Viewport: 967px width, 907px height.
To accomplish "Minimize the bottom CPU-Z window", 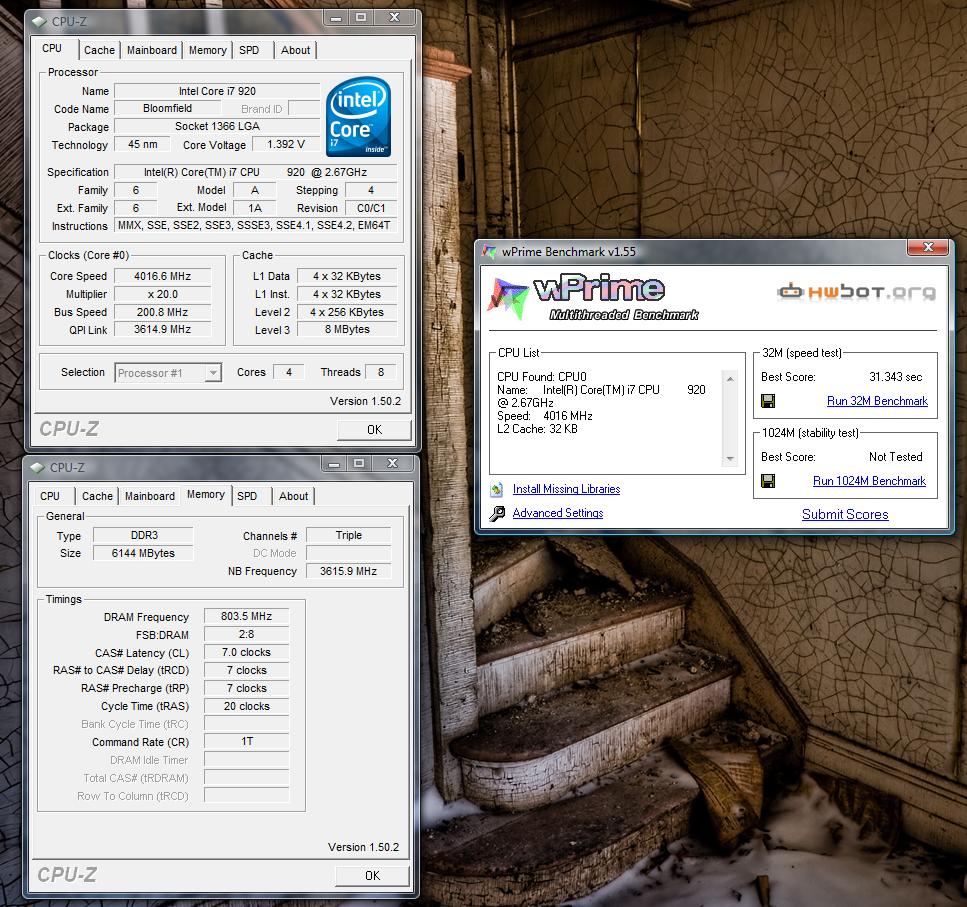I will [x=334, y=464].
